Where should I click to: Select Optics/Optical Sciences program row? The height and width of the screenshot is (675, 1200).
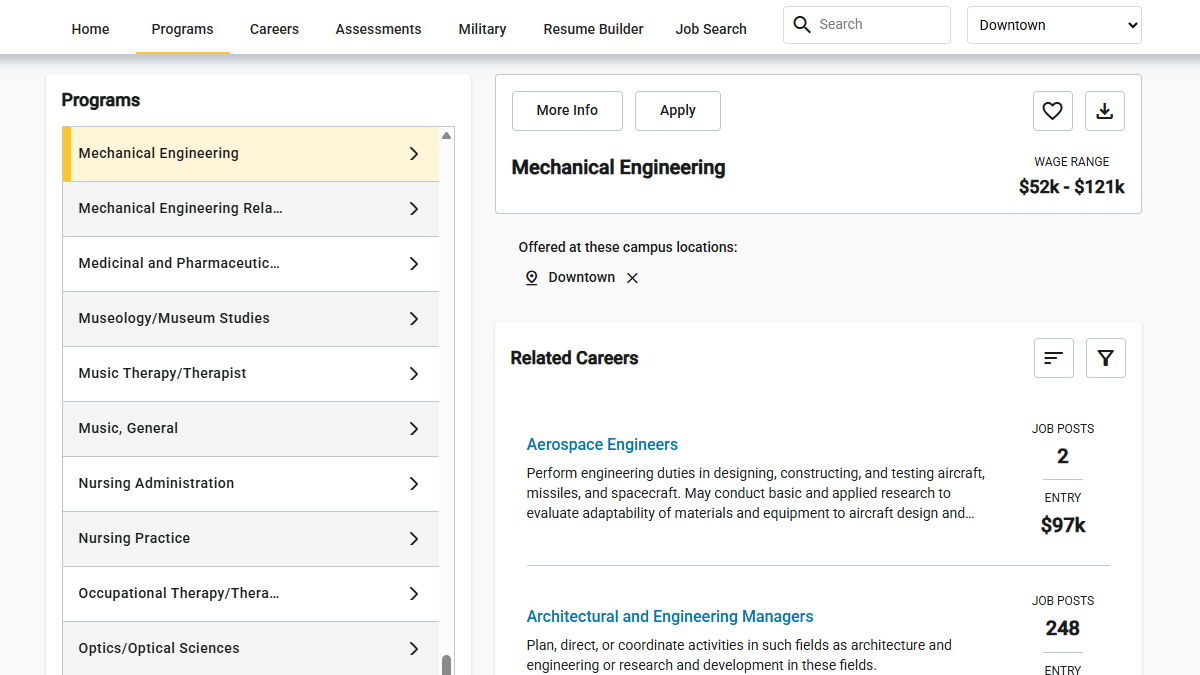click(x=251, y=648)
